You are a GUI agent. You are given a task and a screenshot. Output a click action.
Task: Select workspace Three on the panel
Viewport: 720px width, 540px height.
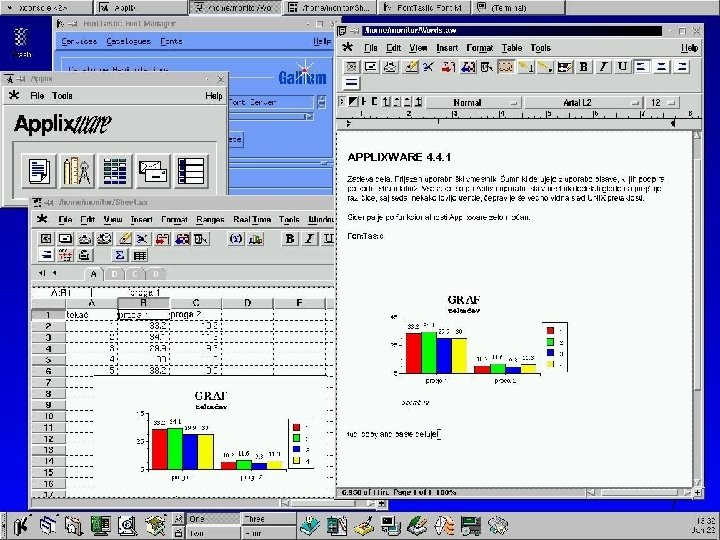click(269, 519)
